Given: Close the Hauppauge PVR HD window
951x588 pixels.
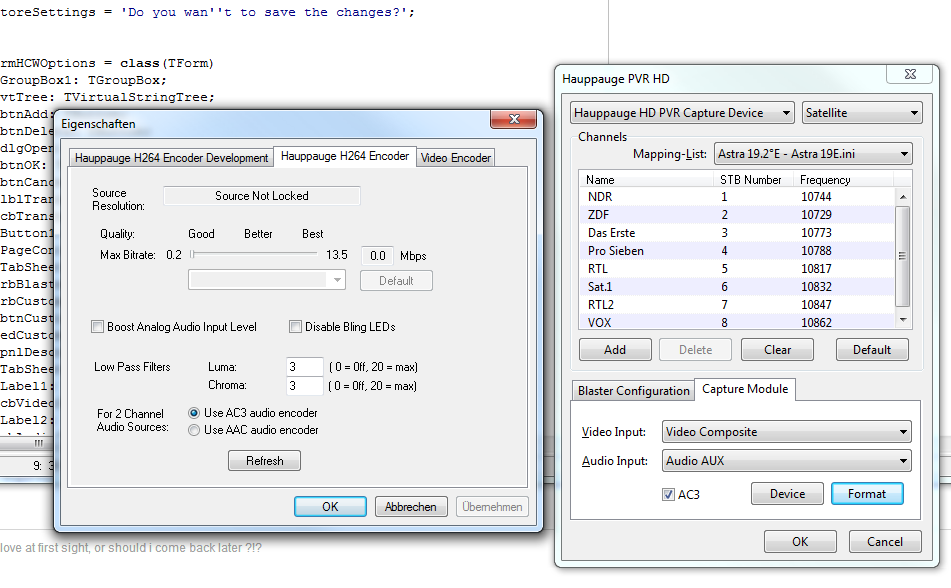Looking at the screenshot, I should [x=910, y=74].
